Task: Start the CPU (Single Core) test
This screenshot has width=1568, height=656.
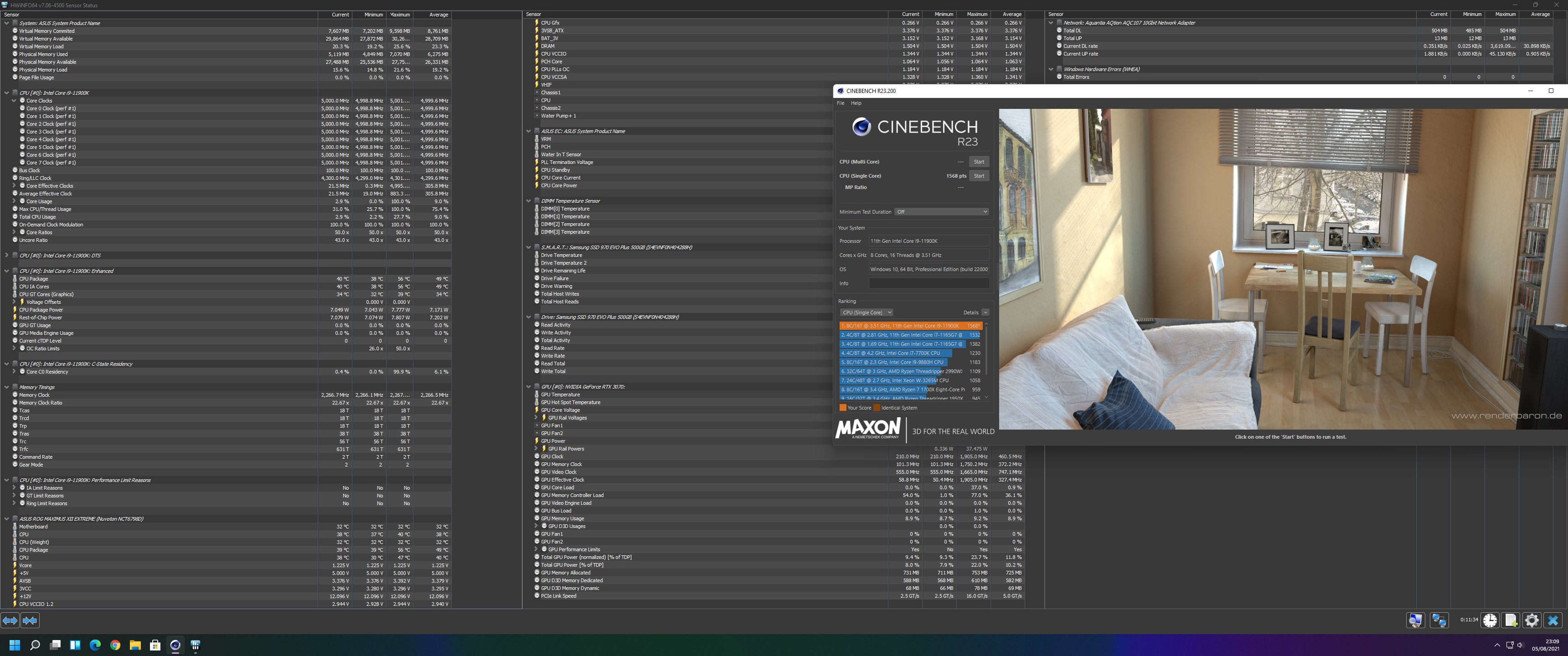Action: tap(979, 176)
